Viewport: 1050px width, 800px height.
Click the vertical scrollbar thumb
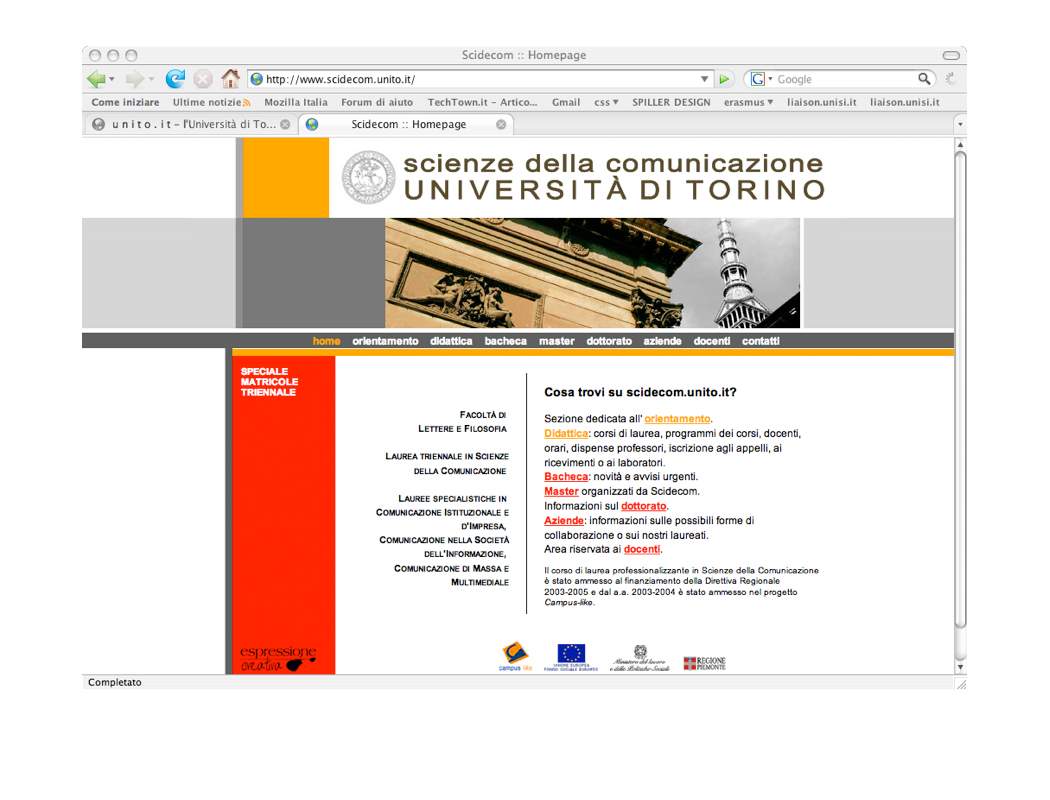pos(960,390)
